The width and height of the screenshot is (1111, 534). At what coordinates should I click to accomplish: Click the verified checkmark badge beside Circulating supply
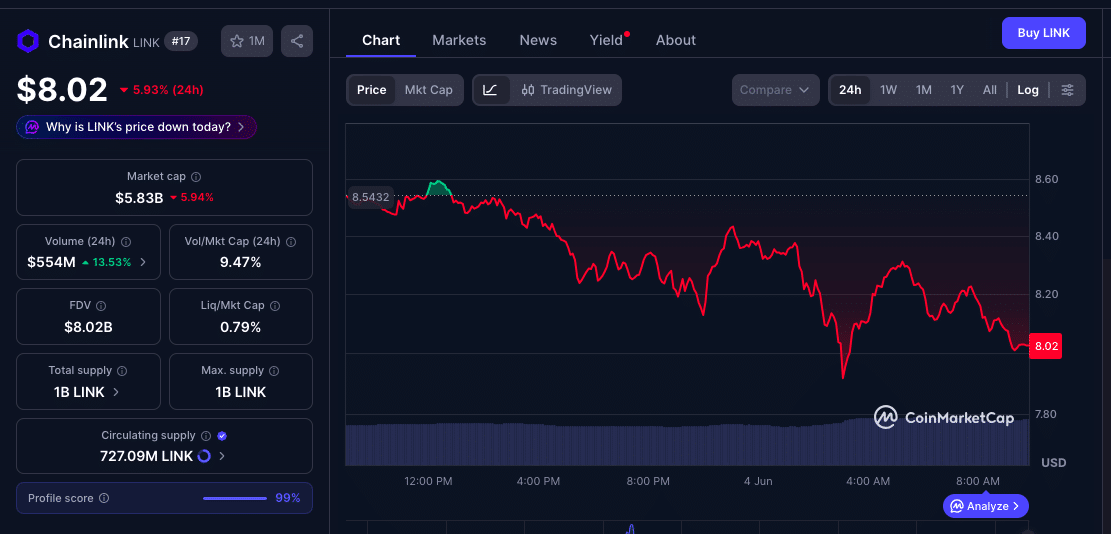coord(222,436)
